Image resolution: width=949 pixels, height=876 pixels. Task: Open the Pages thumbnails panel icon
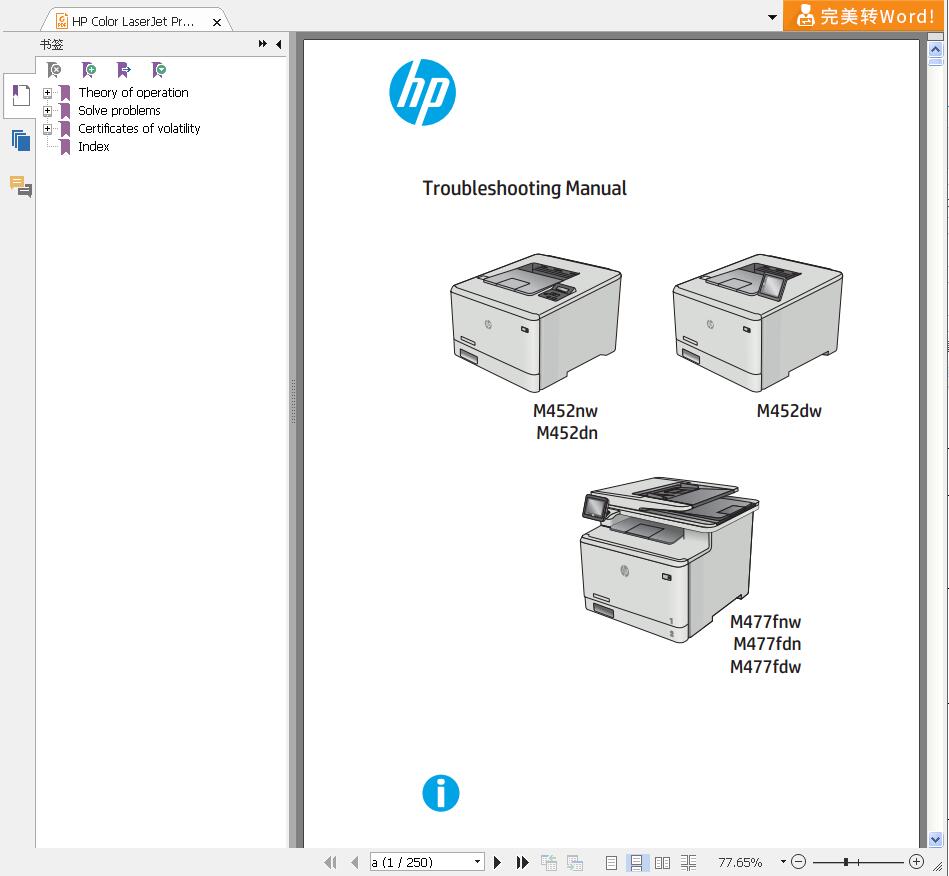click(21, 140)
